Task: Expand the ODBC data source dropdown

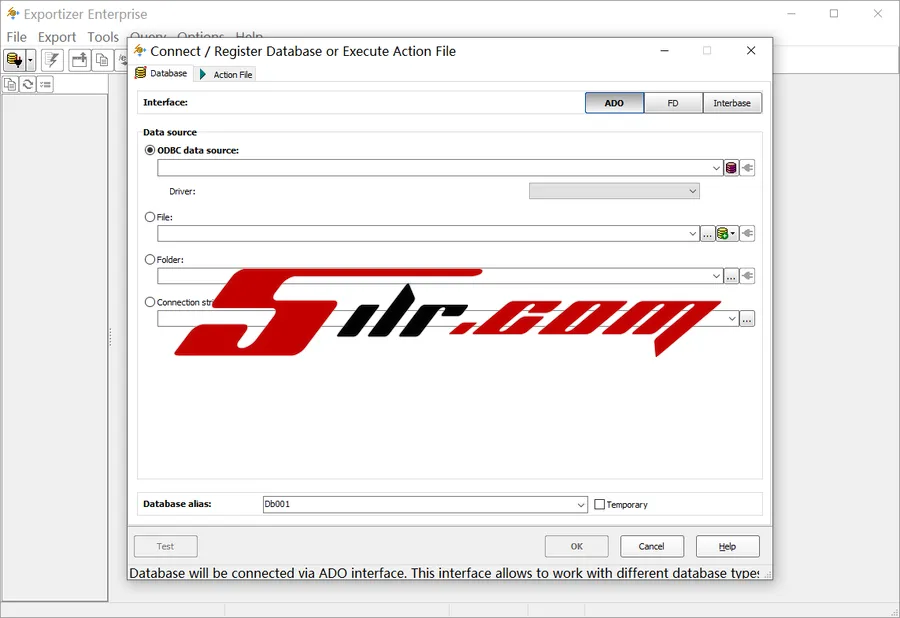Action: coord(716,168)
